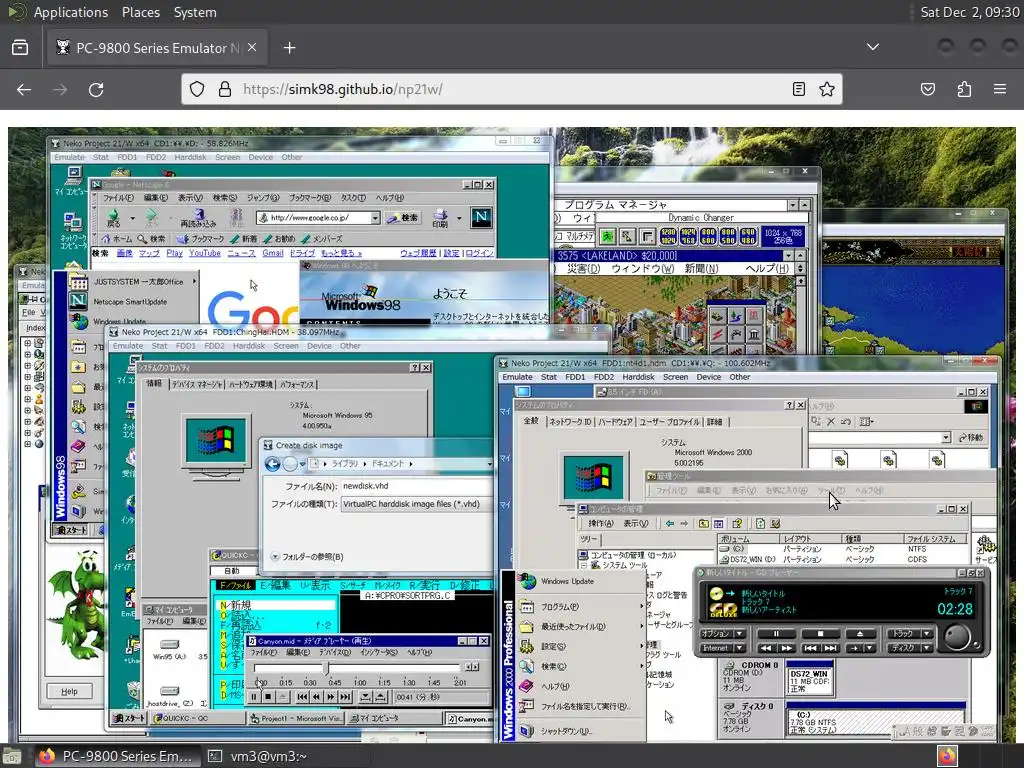Select 640x480 icon in Dynamic Changer
The image size is (1024, 768).
(x=748, y=236)
